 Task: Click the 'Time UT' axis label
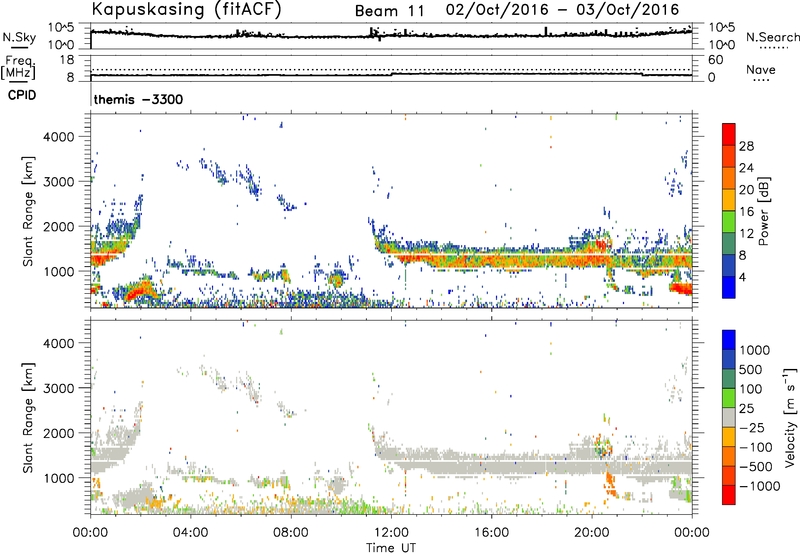click(x=391, y=548)
